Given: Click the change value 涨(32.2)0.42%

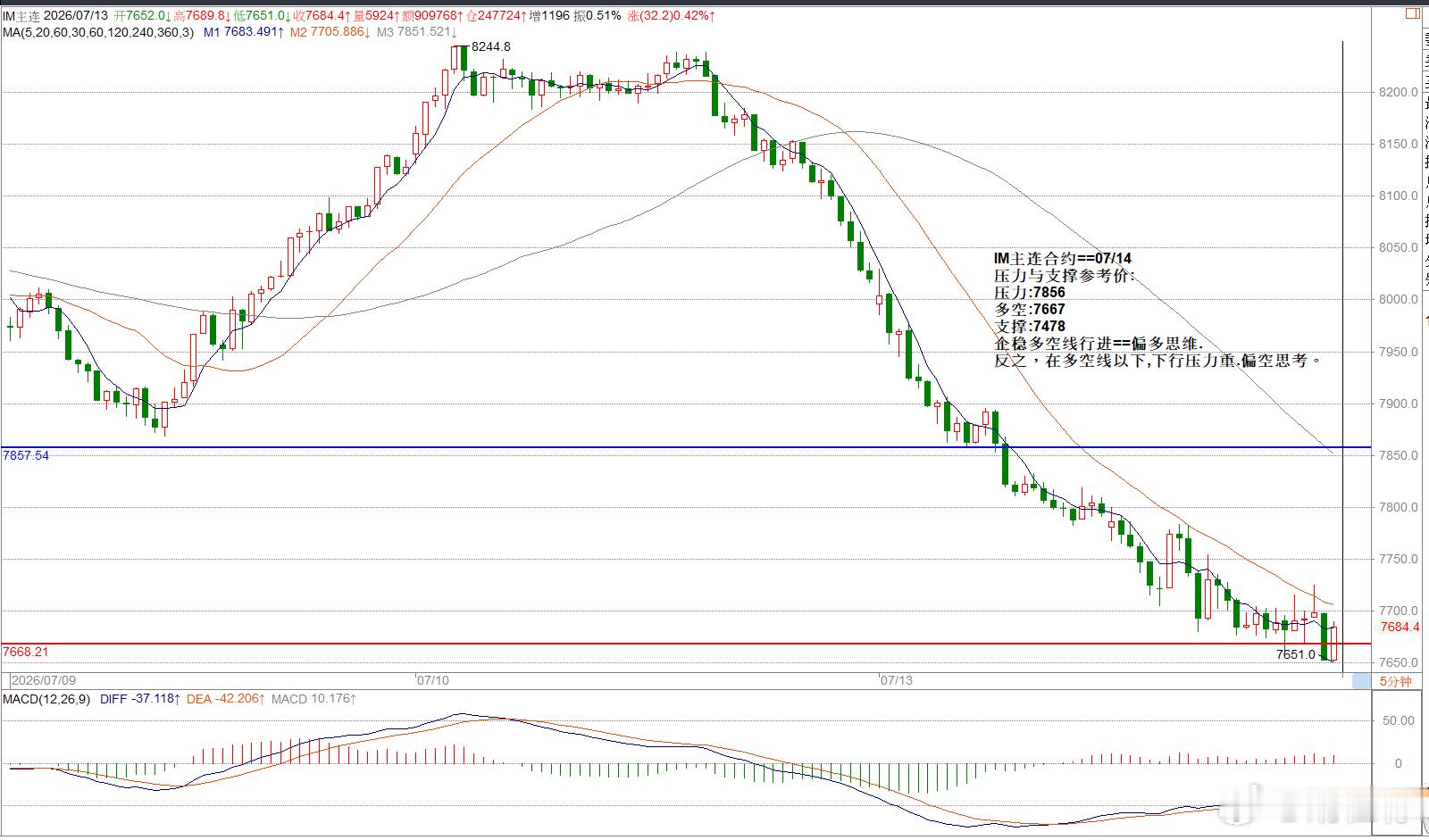Looking at the screenshot, I should (671, 16).
